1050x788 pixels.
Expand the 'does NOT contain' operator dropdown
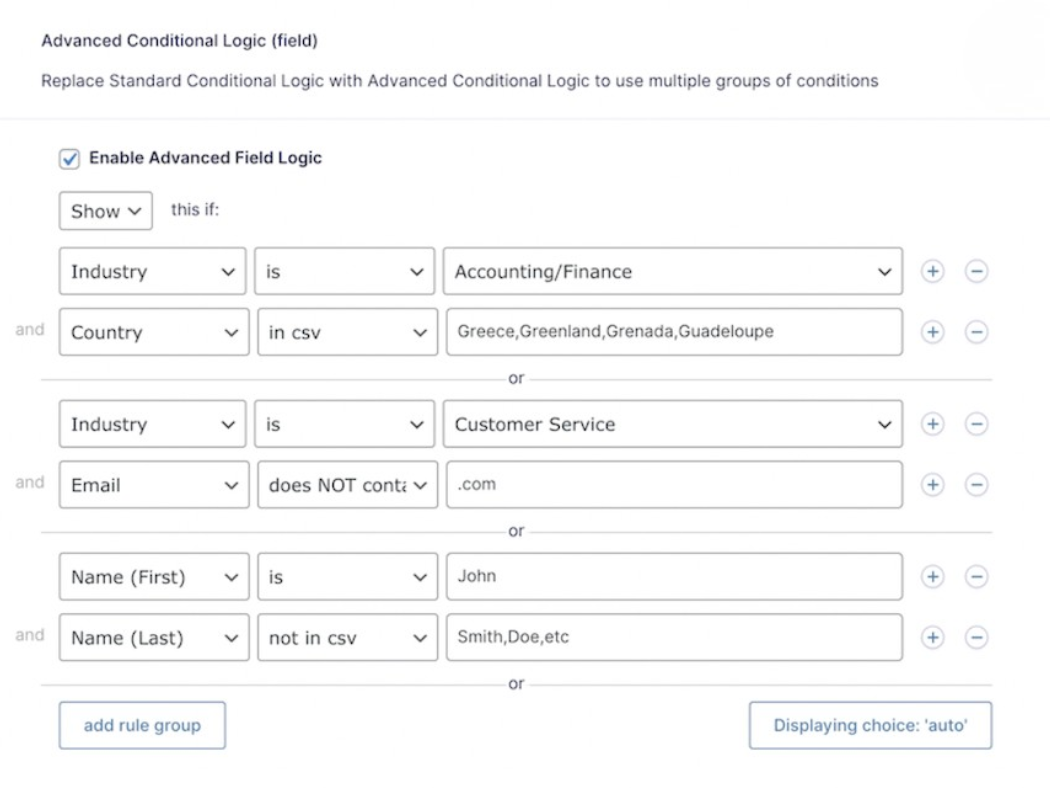pos(347,484)
